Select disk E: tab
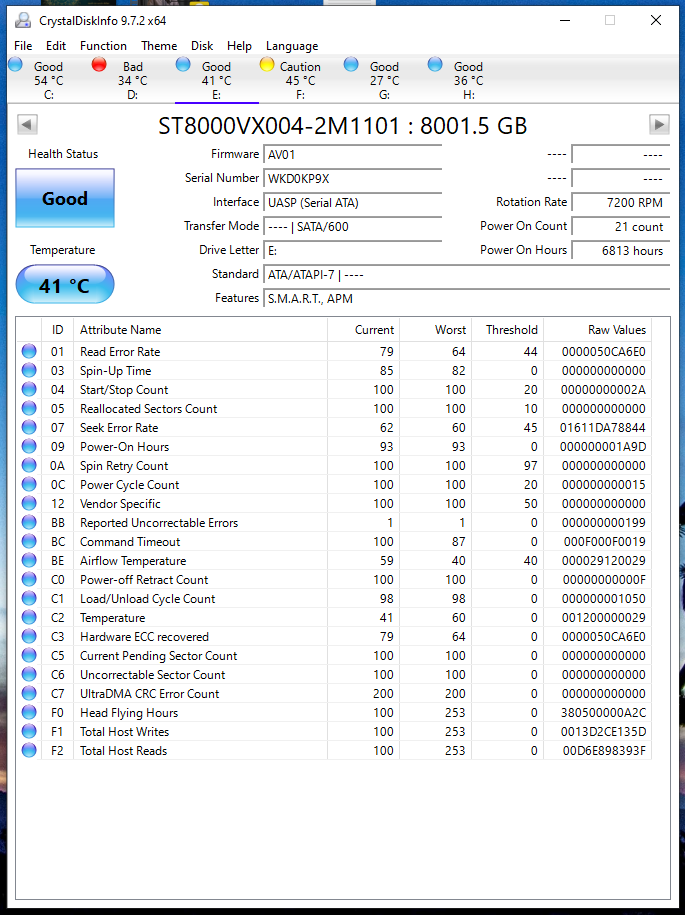This screenshot has height=915, width=685. point(216,80)
